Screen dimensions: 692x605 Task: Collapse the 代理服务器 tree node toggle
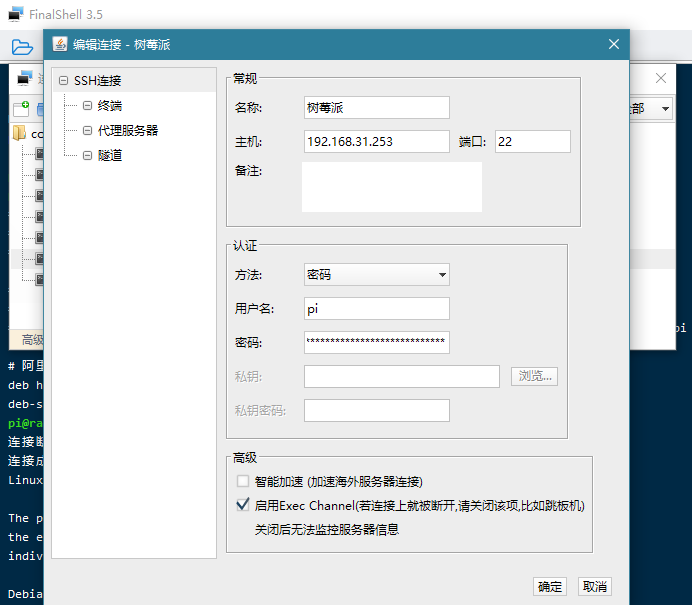(87, 131)
